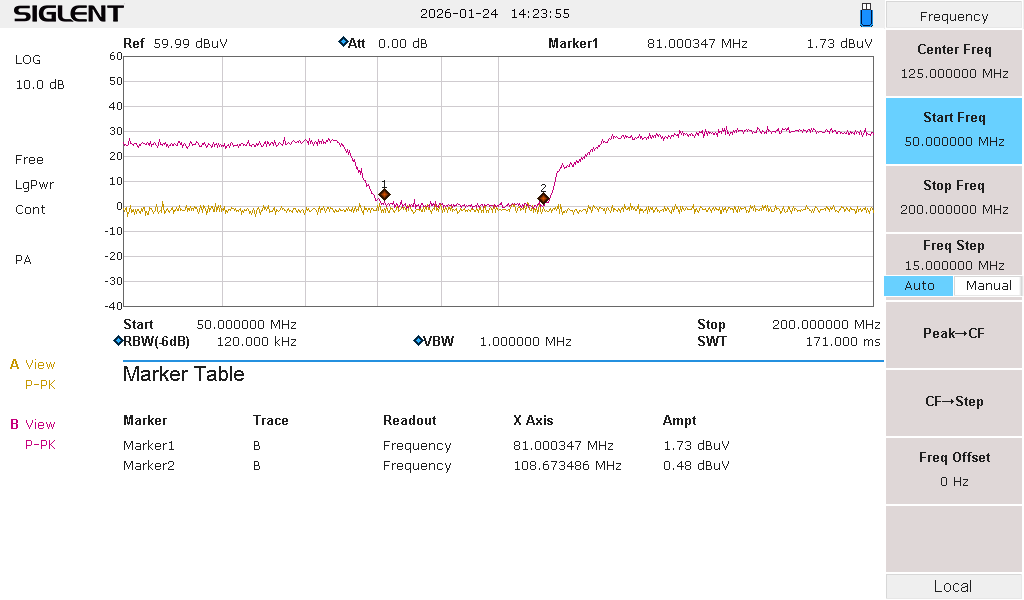1024x600 pixels.
Task: Click the diamond icon beside RBW(-6dB)
Action: [118, 340]
